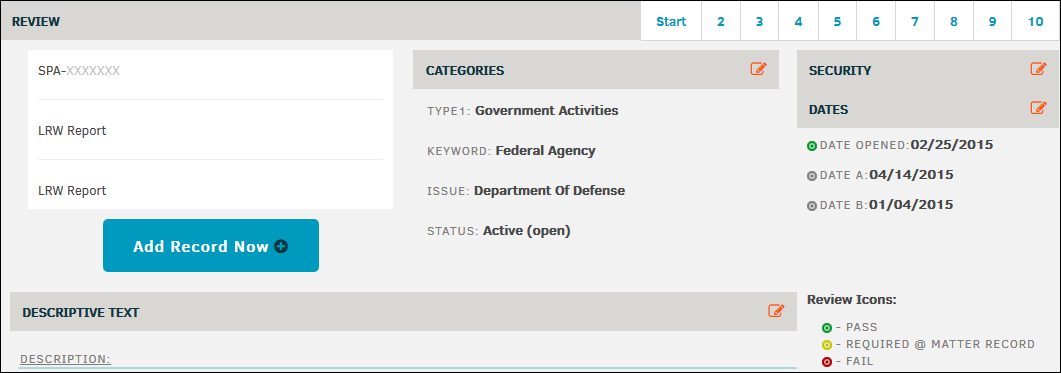Open review step 10

(1035, 22)
